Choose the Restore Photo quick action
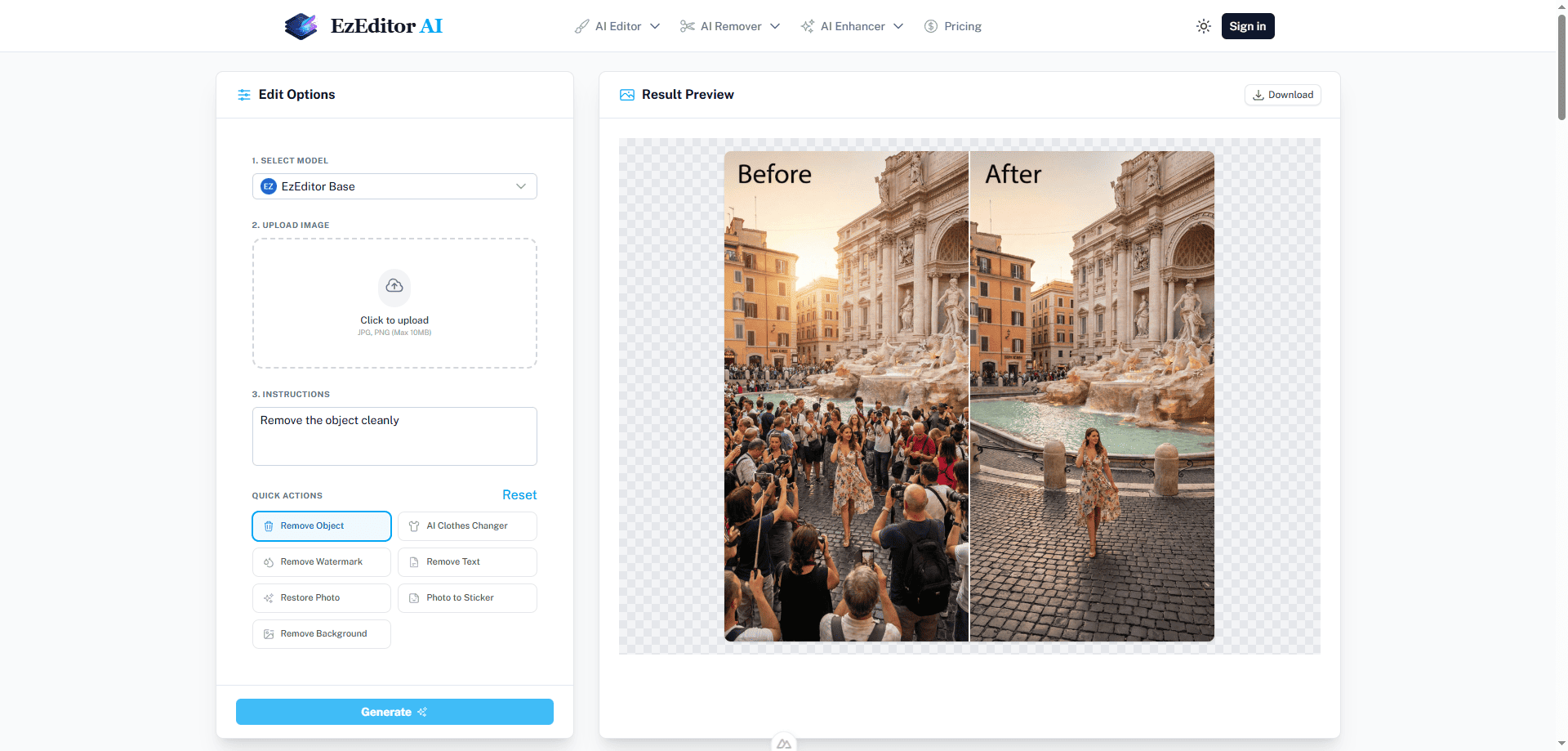Screen dimensions: 1568x751 [322, 598]
